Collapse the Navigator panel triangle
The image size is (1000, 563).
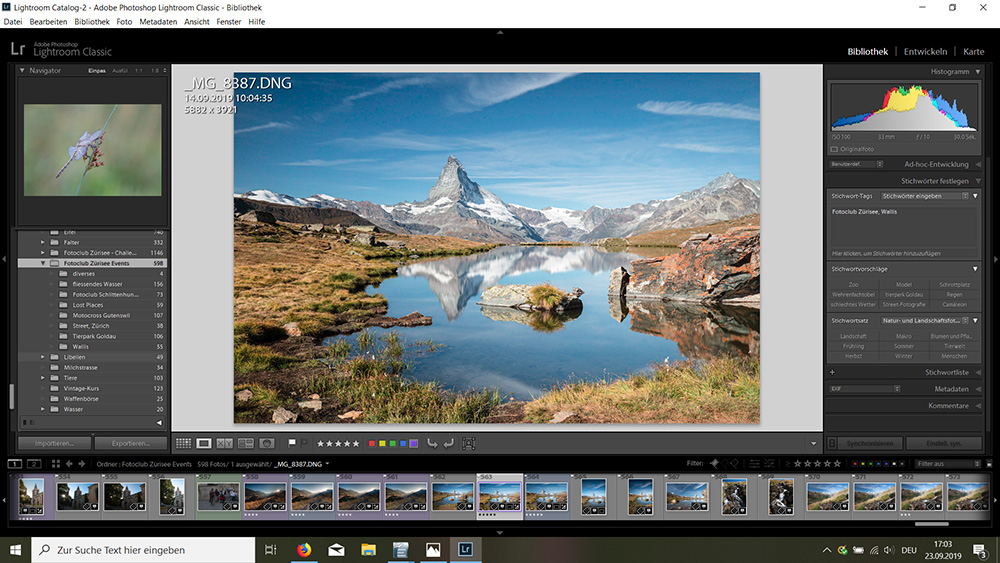(22, 70)
